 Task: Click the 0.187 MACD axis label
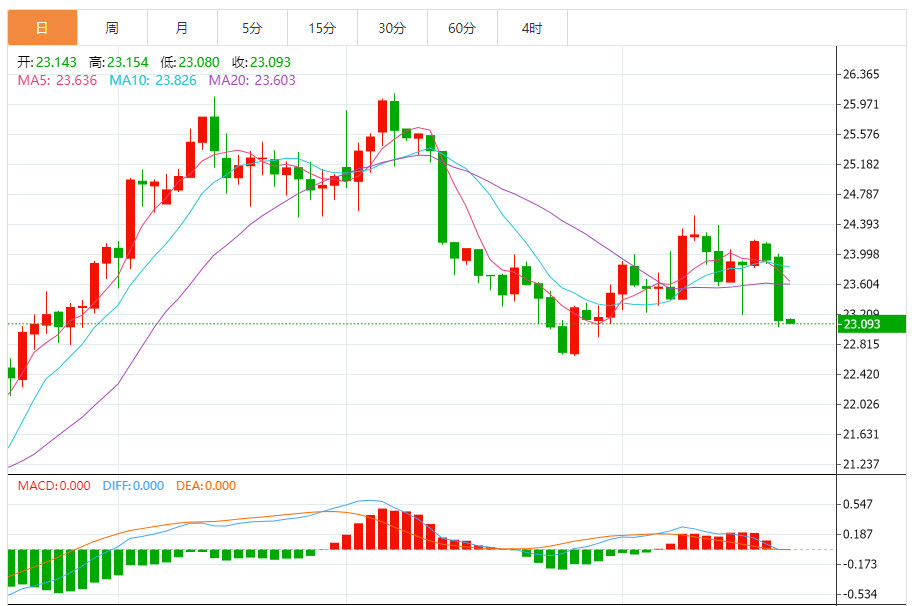click(x=858, y=534)
